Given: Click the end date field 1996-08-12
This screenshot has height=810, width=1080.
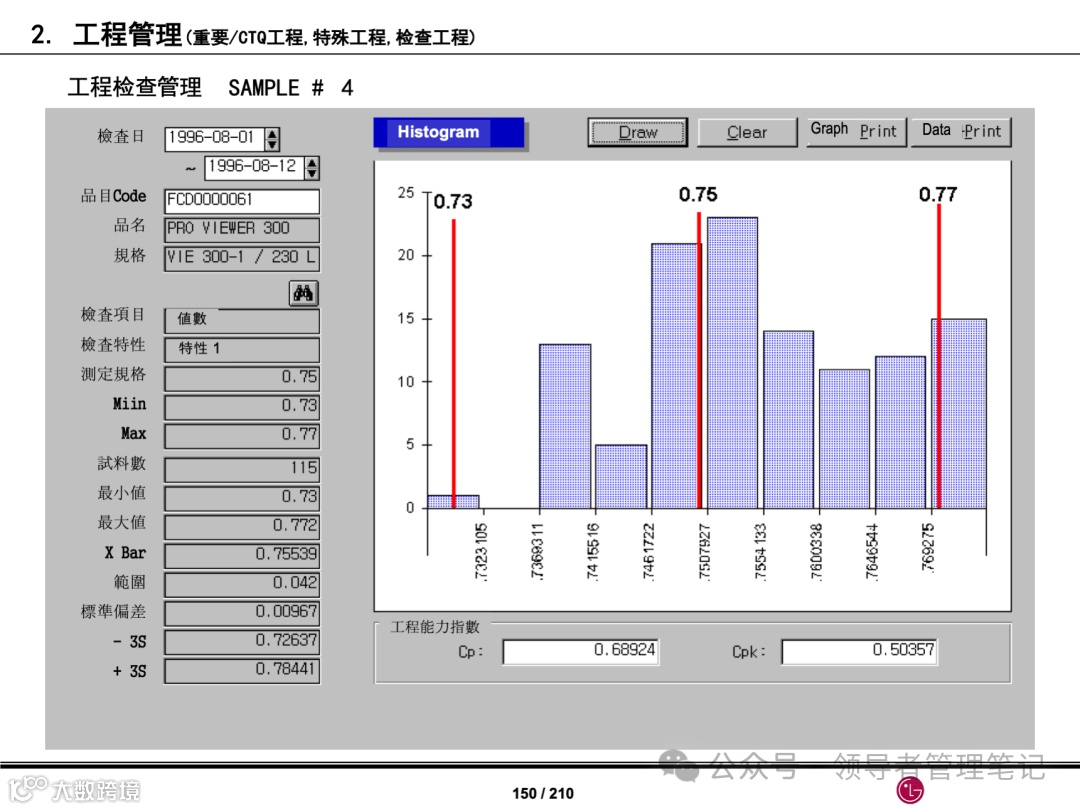Looking at the screenshot, I should point(254,167).
